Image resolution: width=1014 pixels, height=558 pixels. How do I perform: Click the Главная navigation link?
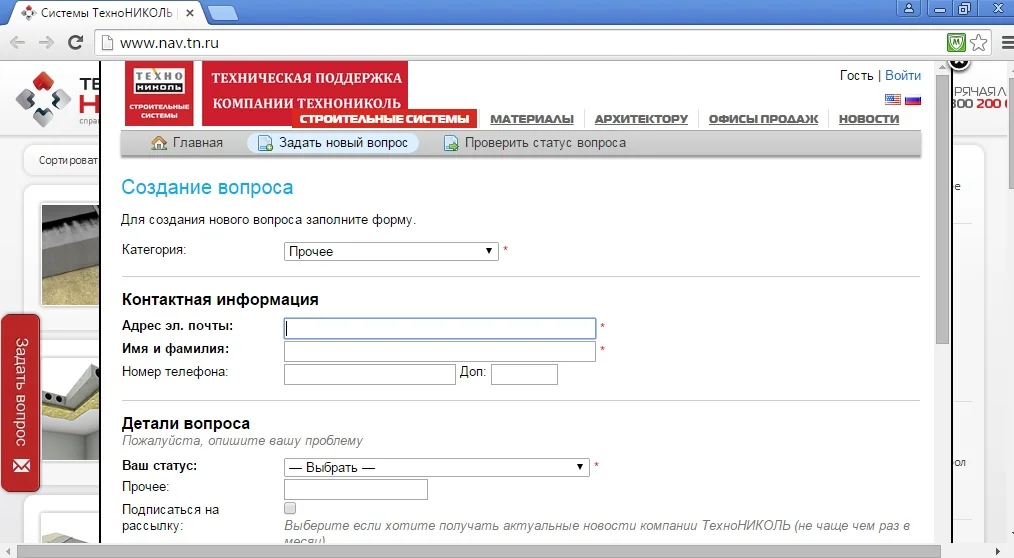pos(197,143)
